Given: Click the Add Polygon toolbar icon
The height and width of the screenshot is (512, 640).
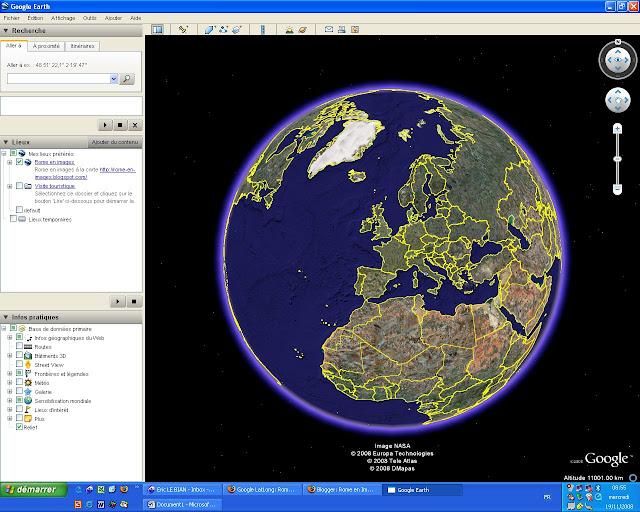Looking at the screenshot, I should (x=209, y=29).
